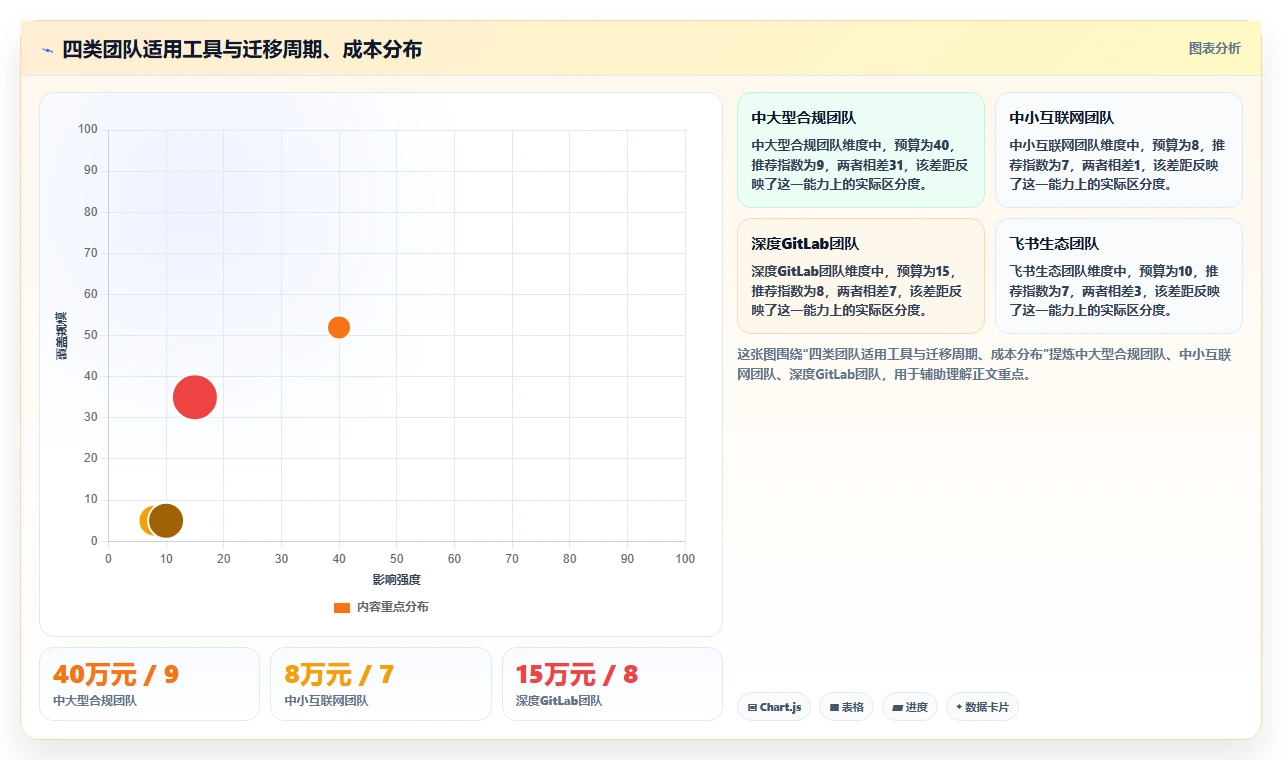Click the lightning icon beside the title

tap(48, 50)
